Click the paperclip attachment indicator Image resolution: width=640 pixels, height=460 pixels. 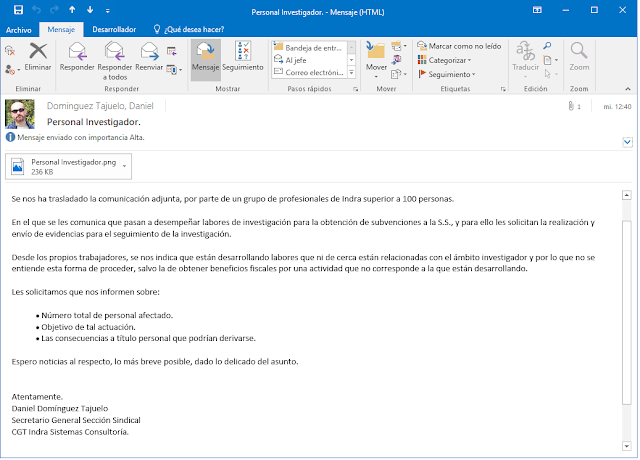[574, 107]
